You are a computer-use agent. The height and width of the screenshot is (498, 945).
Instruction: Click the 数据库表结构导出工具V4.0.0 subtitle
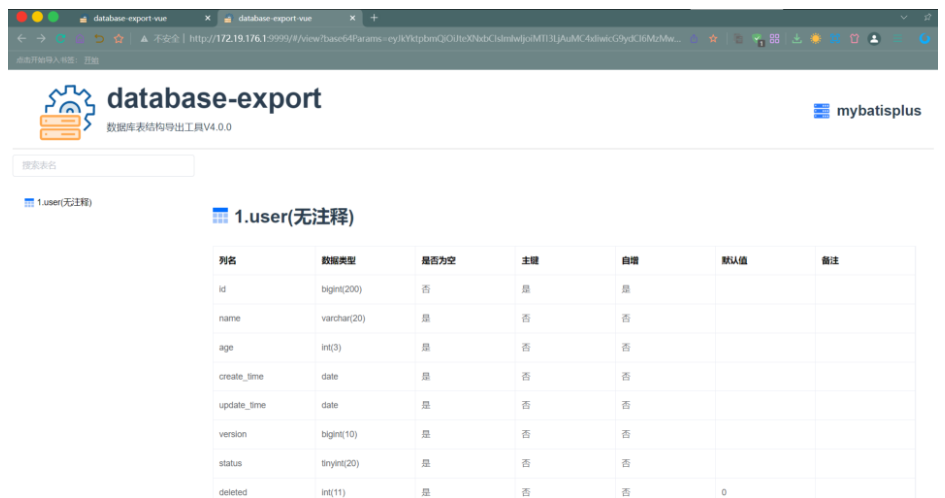[x=169, y=127]
